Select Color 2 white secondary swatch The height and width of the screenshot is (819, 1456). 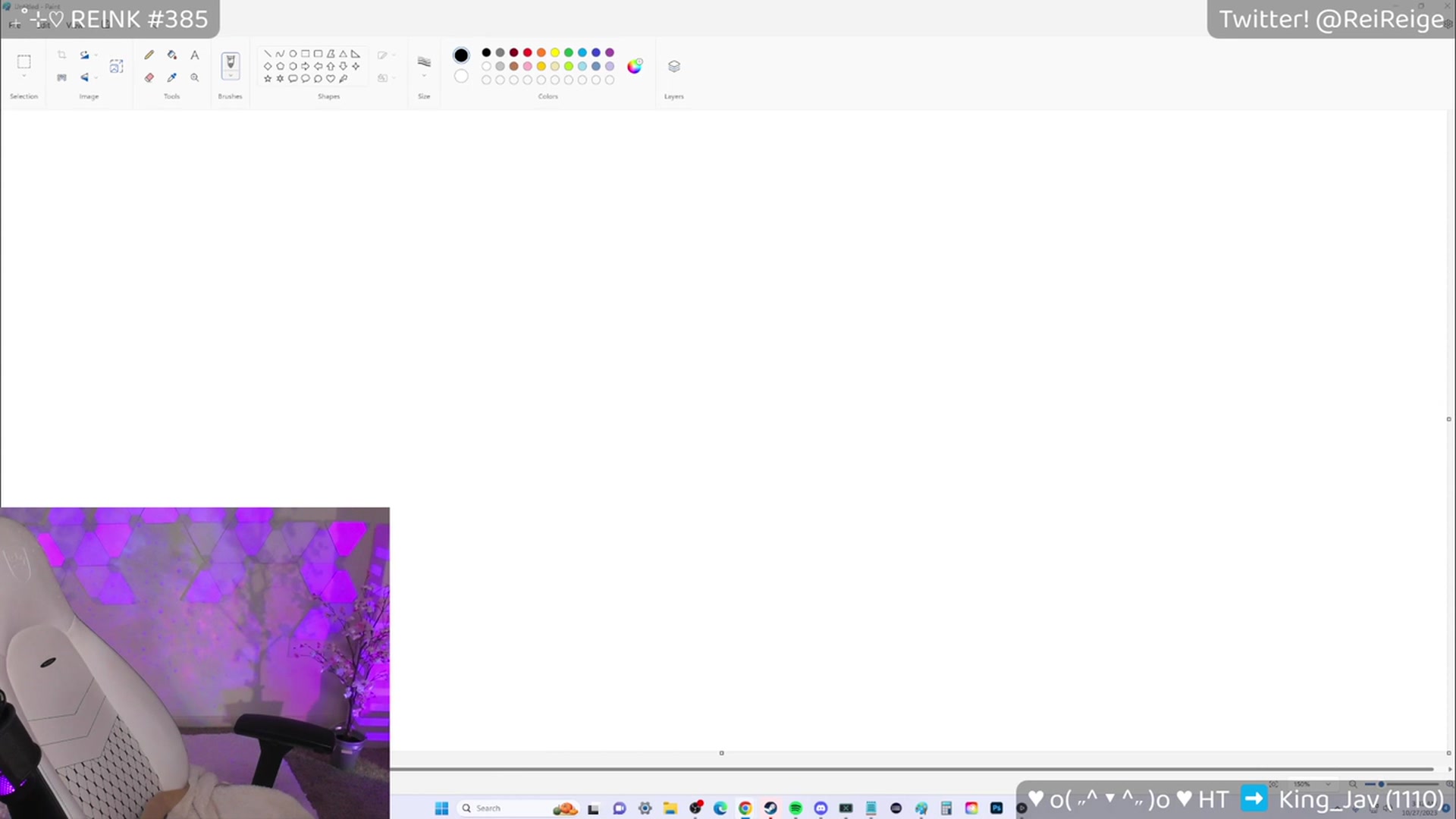pos(461,76)
